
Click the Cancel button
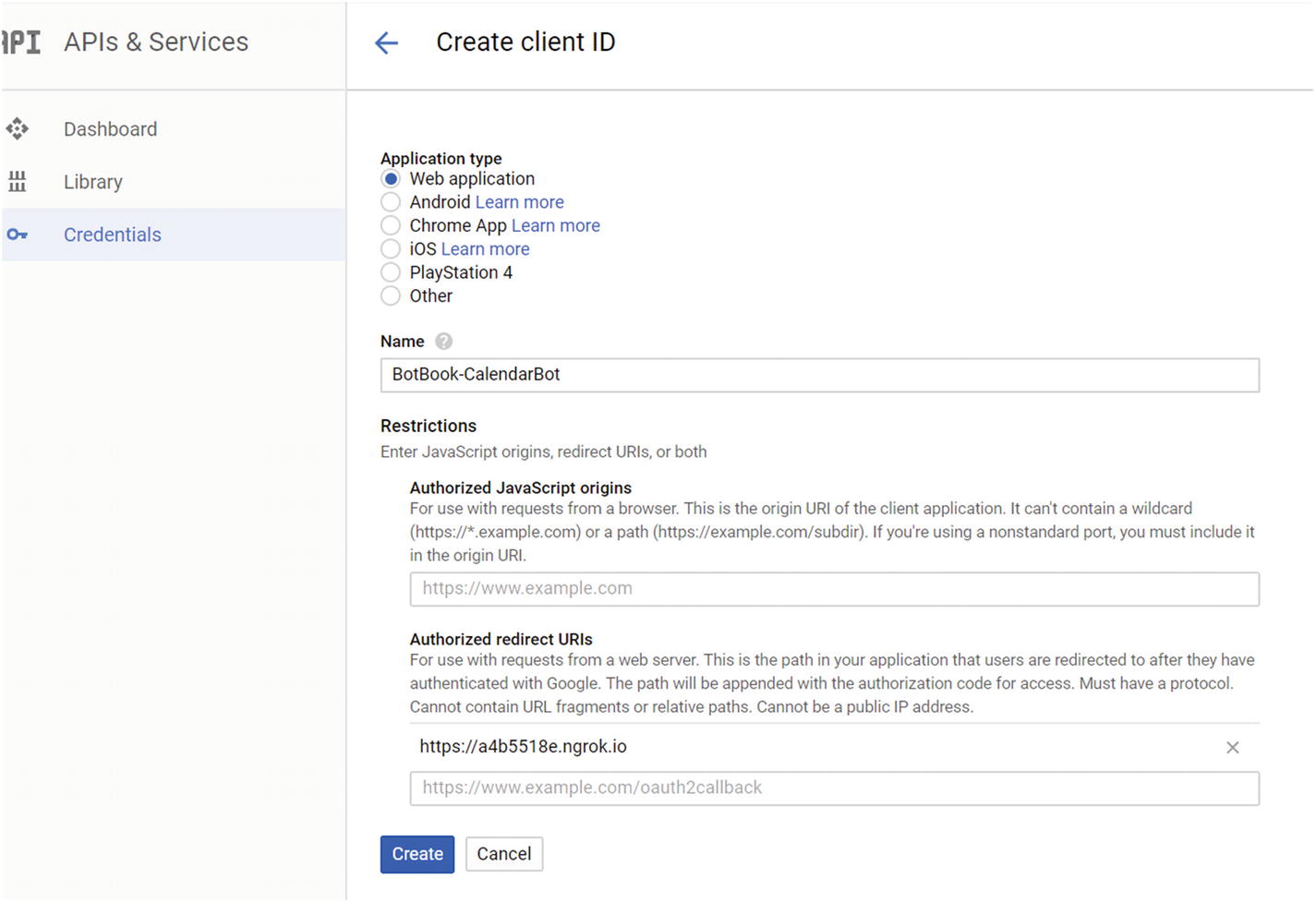(503, 854)
